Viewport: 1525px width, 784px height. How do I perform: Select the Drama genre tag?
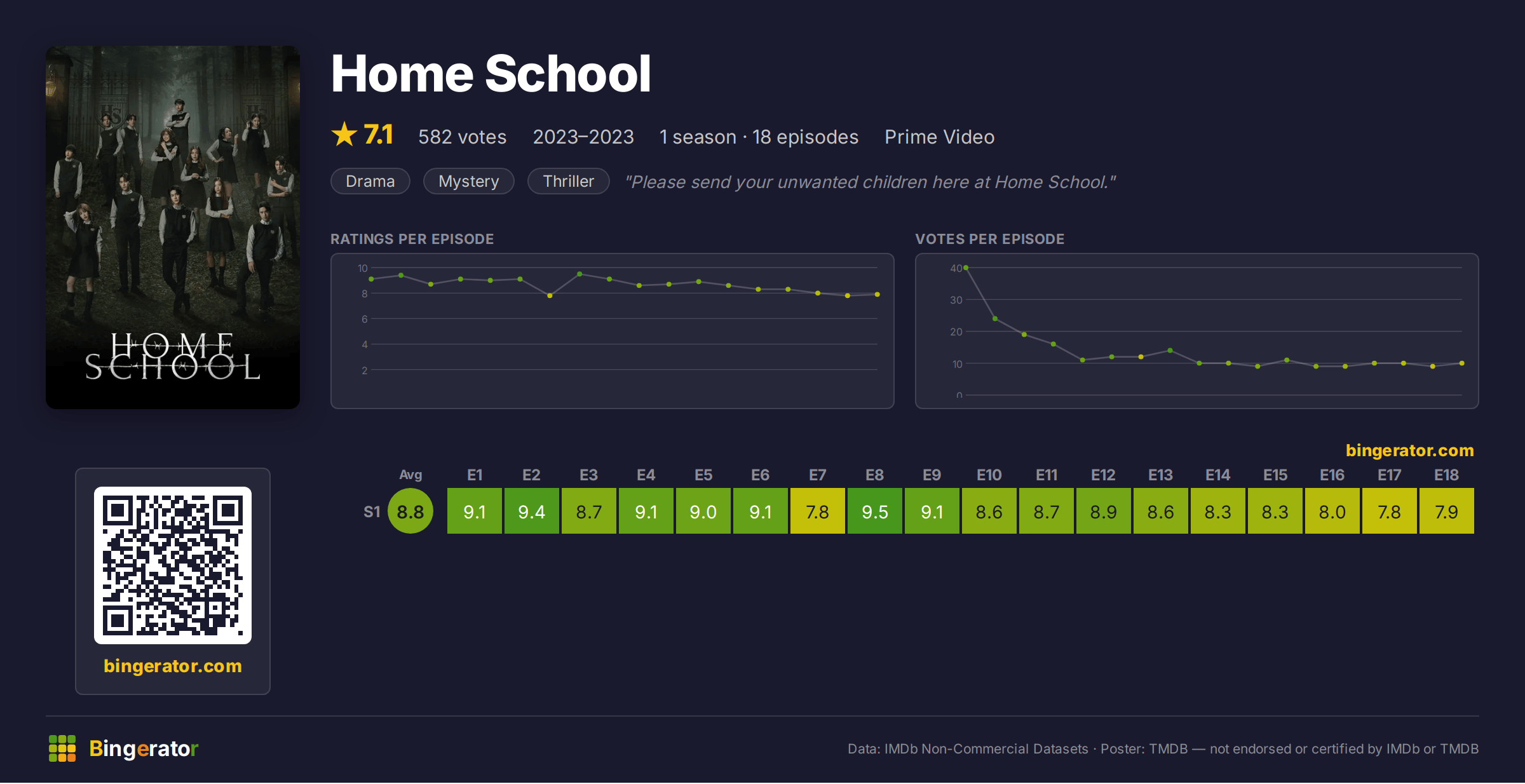(x=370, y=182)
